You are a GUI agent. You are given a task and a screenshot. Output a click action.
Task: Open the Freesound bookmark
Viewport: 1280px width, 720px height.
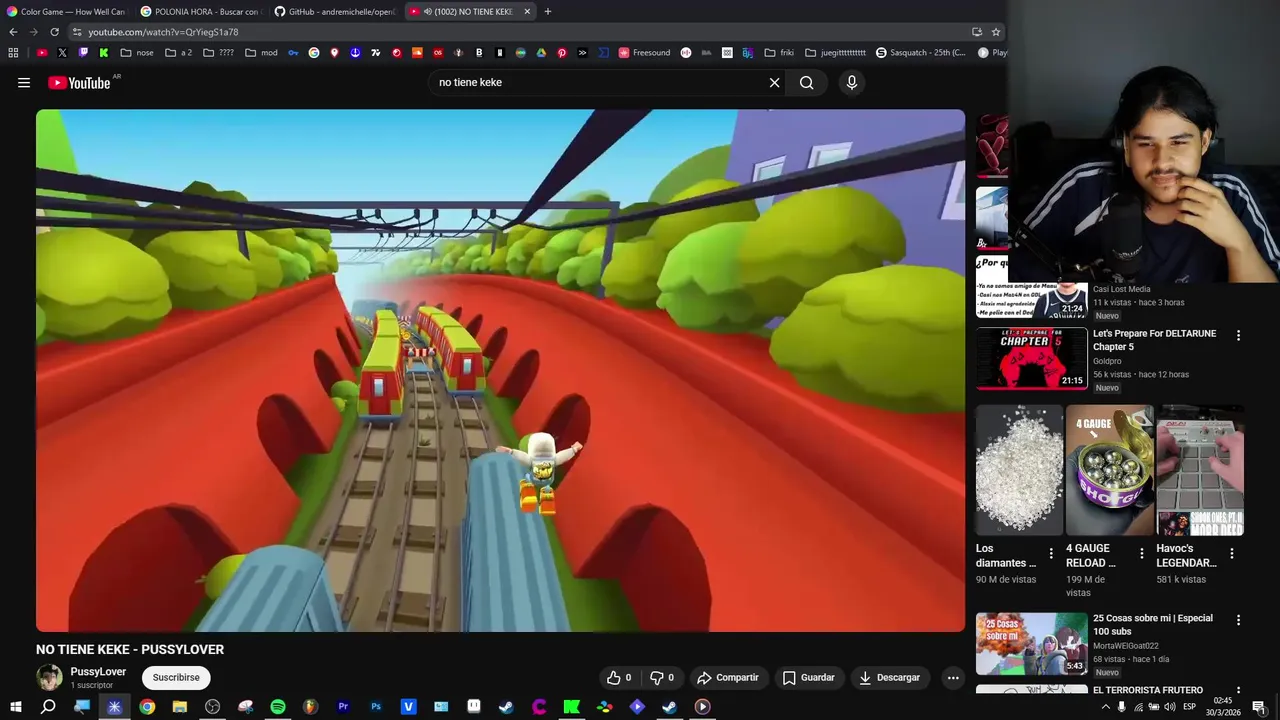click(x=644, y=53)
